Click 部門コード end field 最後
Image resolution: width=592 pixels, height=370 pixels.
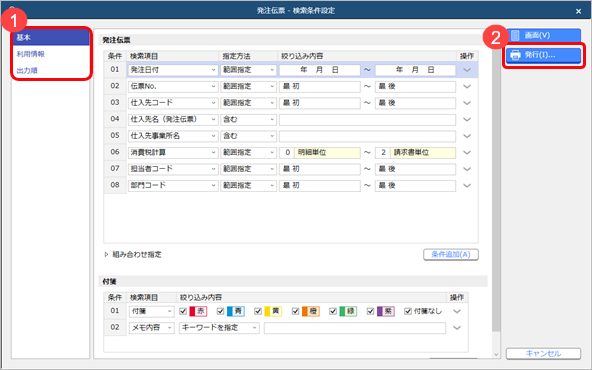pyautogui.click(x=415, y=185)
